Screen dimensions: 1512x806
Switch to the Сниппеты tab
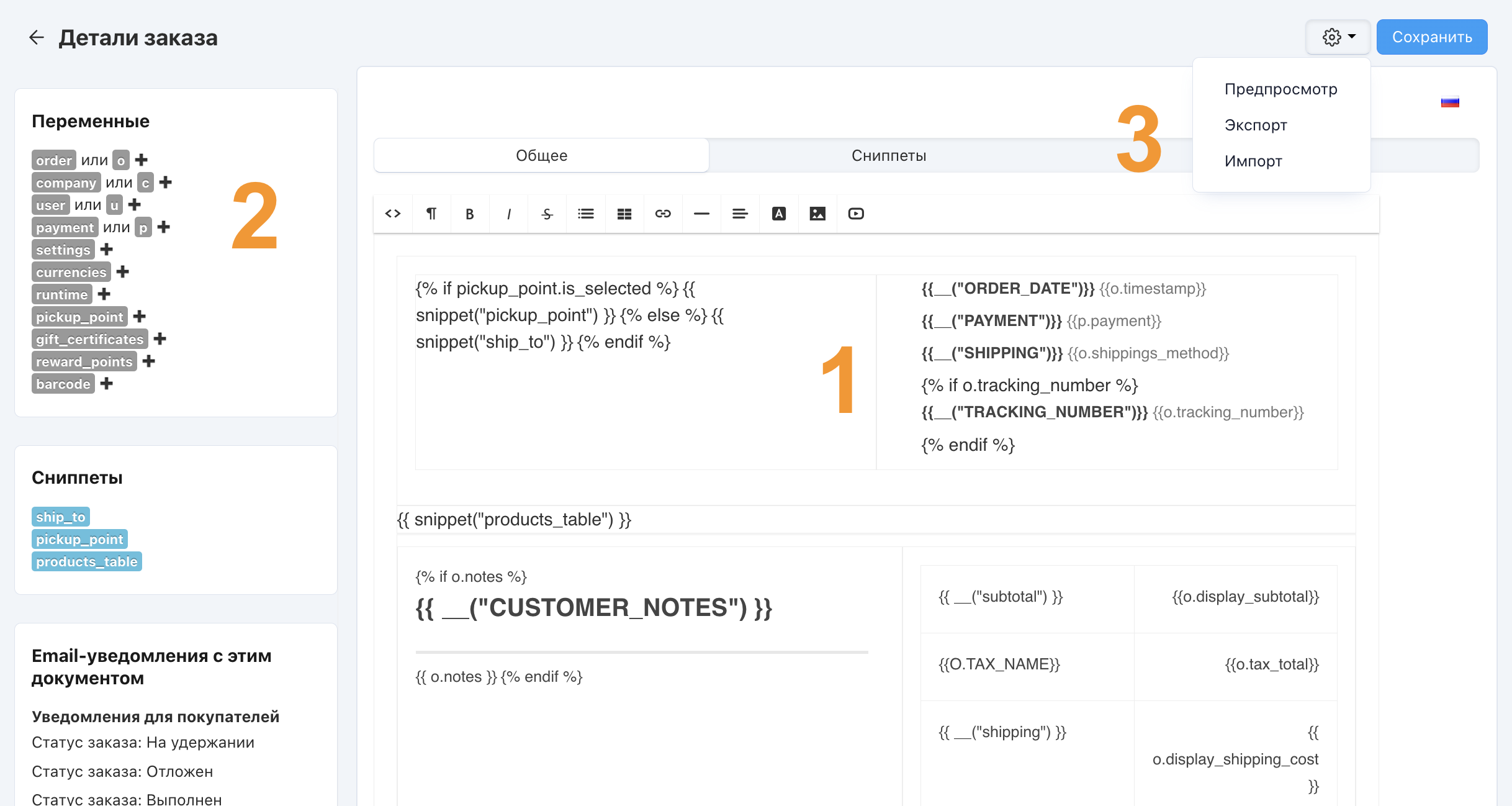[888, 155]
